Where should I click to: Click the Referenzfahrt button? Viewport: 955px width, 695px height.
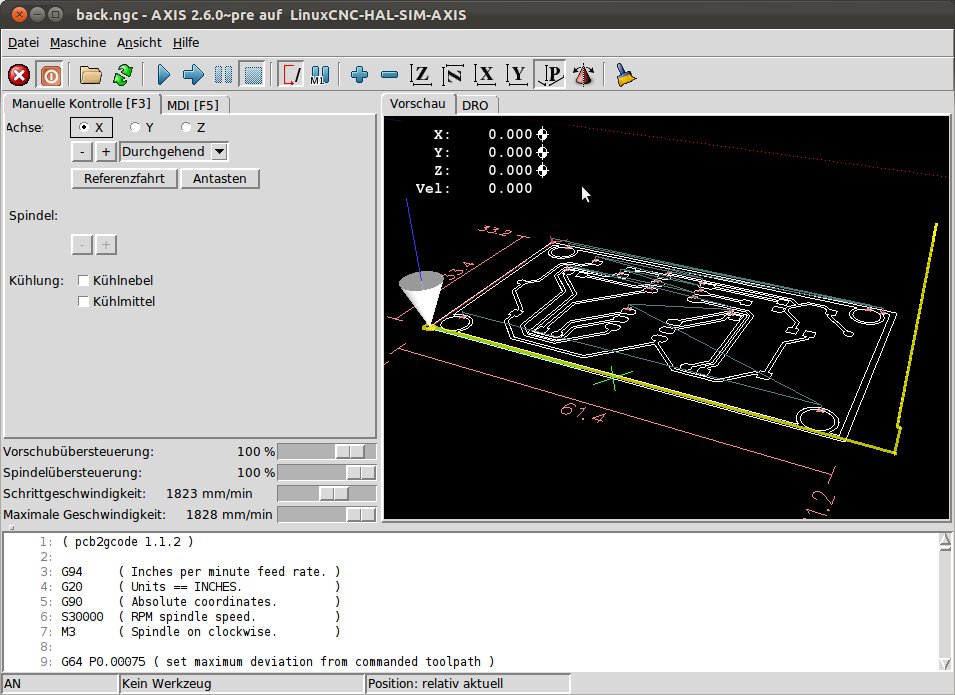pos(124,178)
